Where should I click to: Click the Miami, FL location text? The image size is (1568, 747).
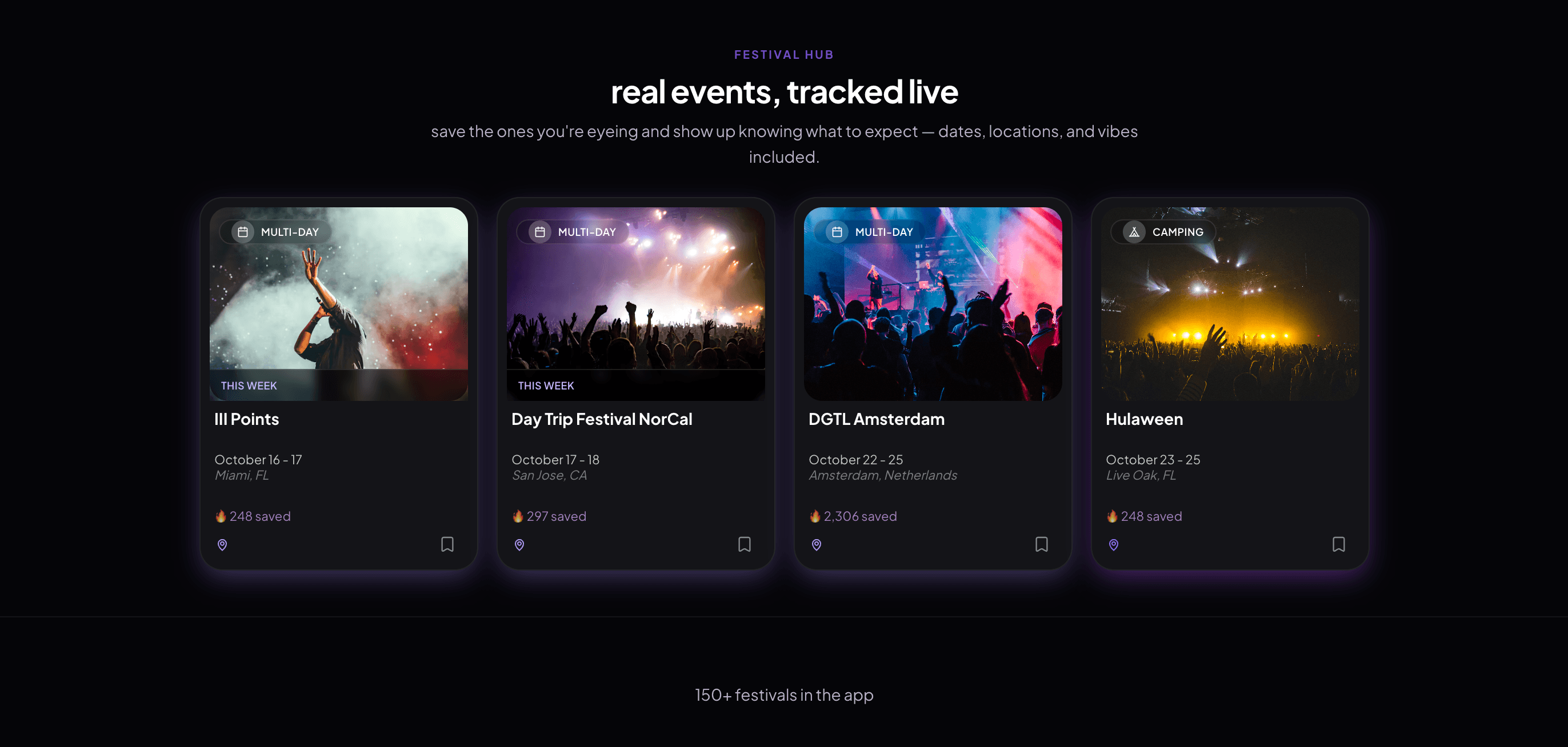coord(242,475)
